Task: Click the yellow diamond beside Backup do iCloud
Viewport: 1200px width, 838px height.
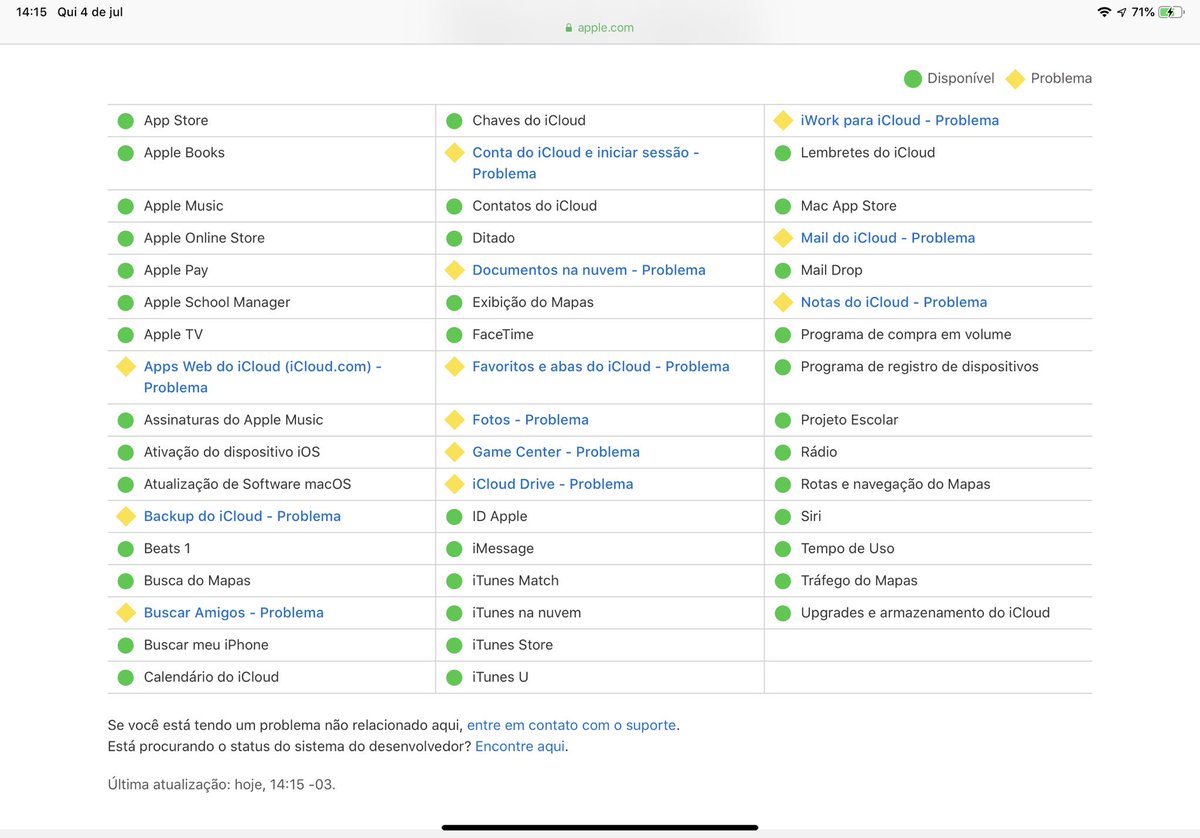Action: coord(125,516)
